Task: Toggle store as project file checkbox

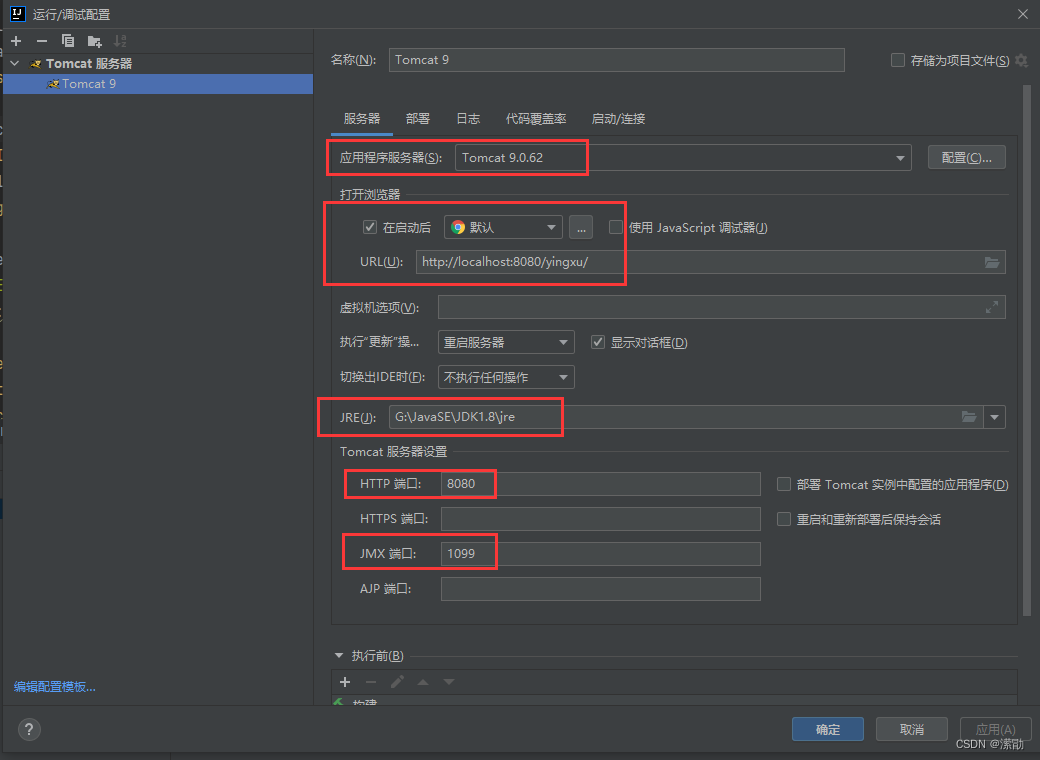Action: [x=897, y=60]
